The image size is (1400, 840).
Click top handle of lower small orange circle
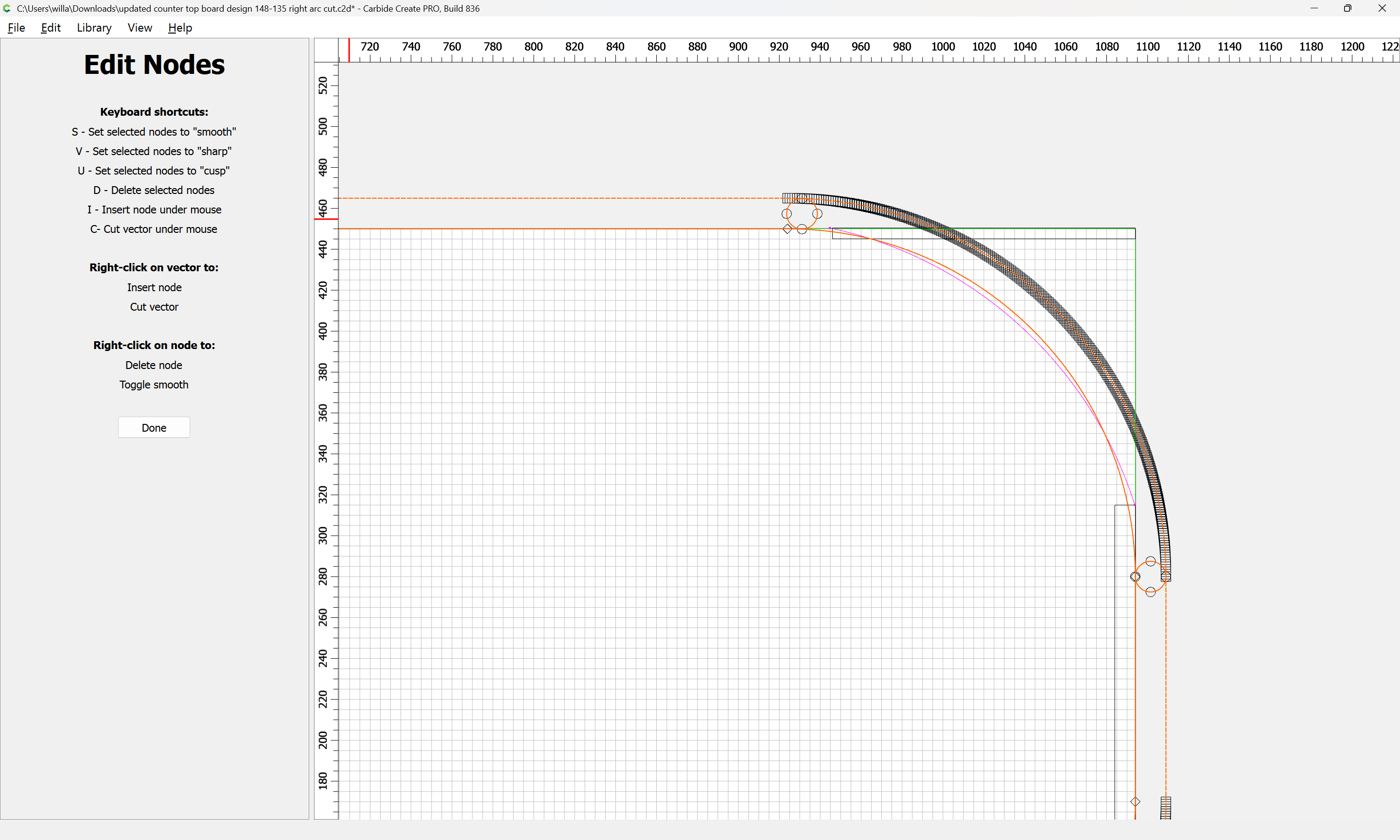(1151, 561)
